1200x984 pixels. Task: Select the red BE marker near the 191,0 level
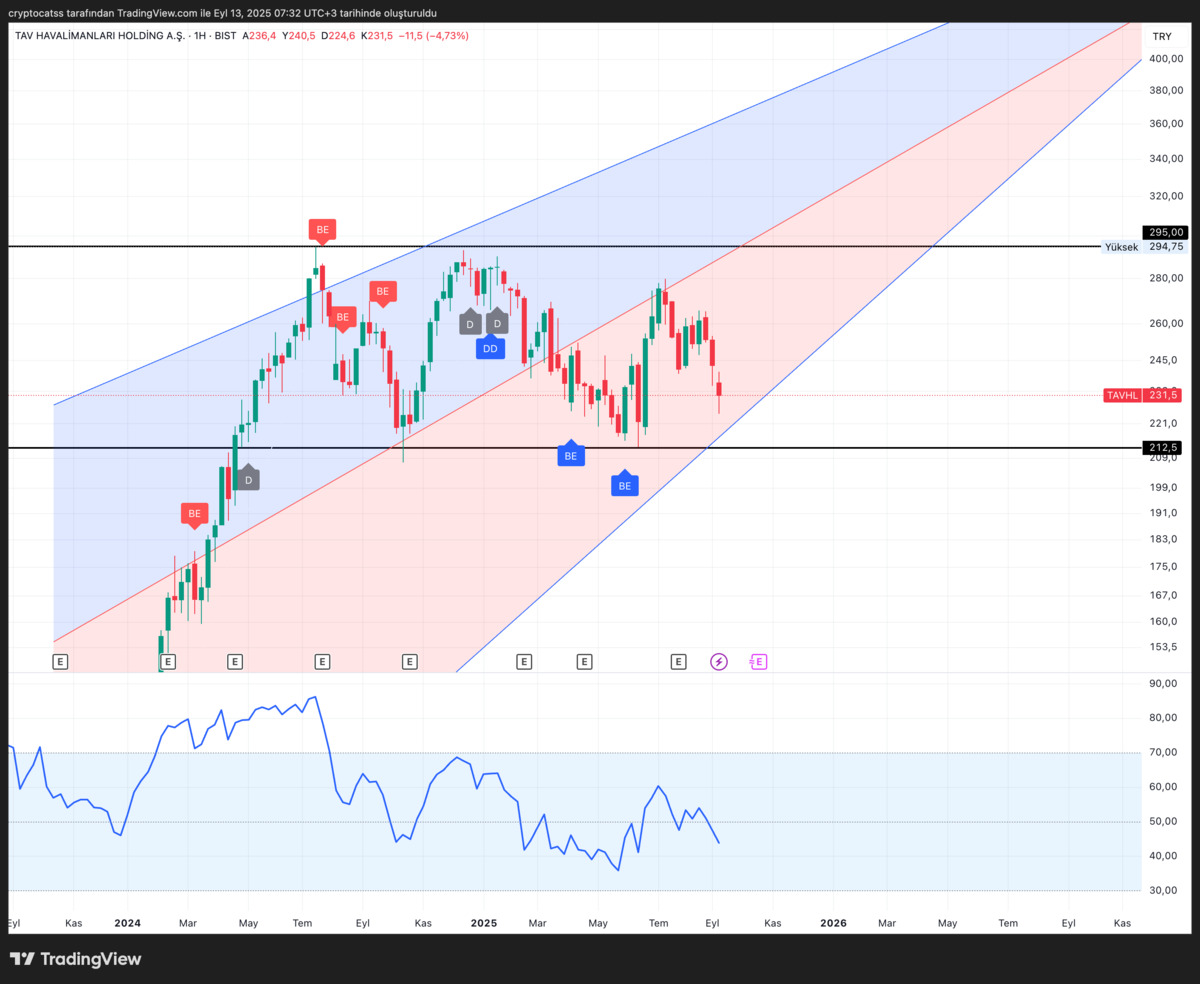[x=194, y=514]
